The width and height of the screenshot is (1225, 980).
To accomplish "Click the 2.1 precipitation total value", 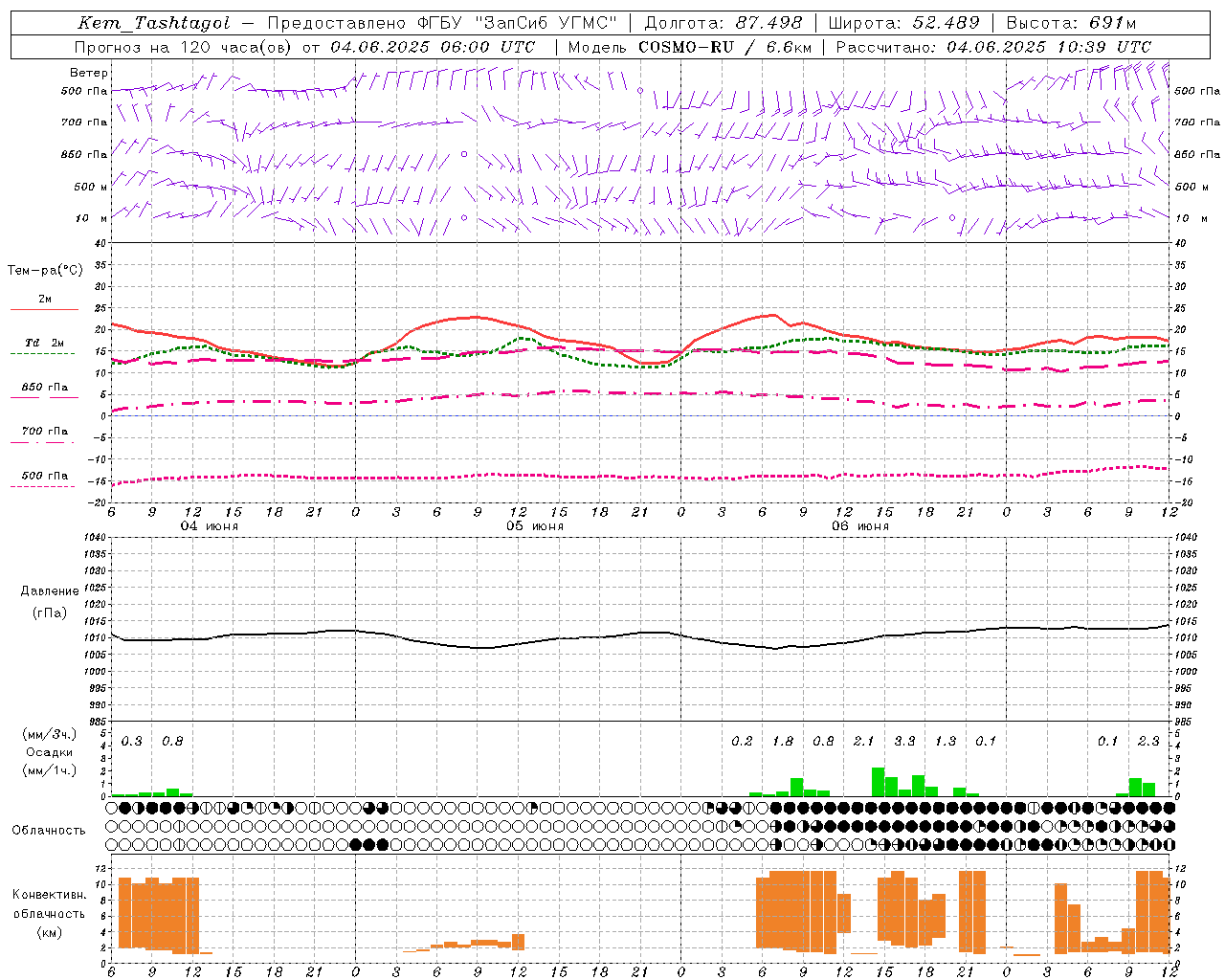I will pos(864,742).
